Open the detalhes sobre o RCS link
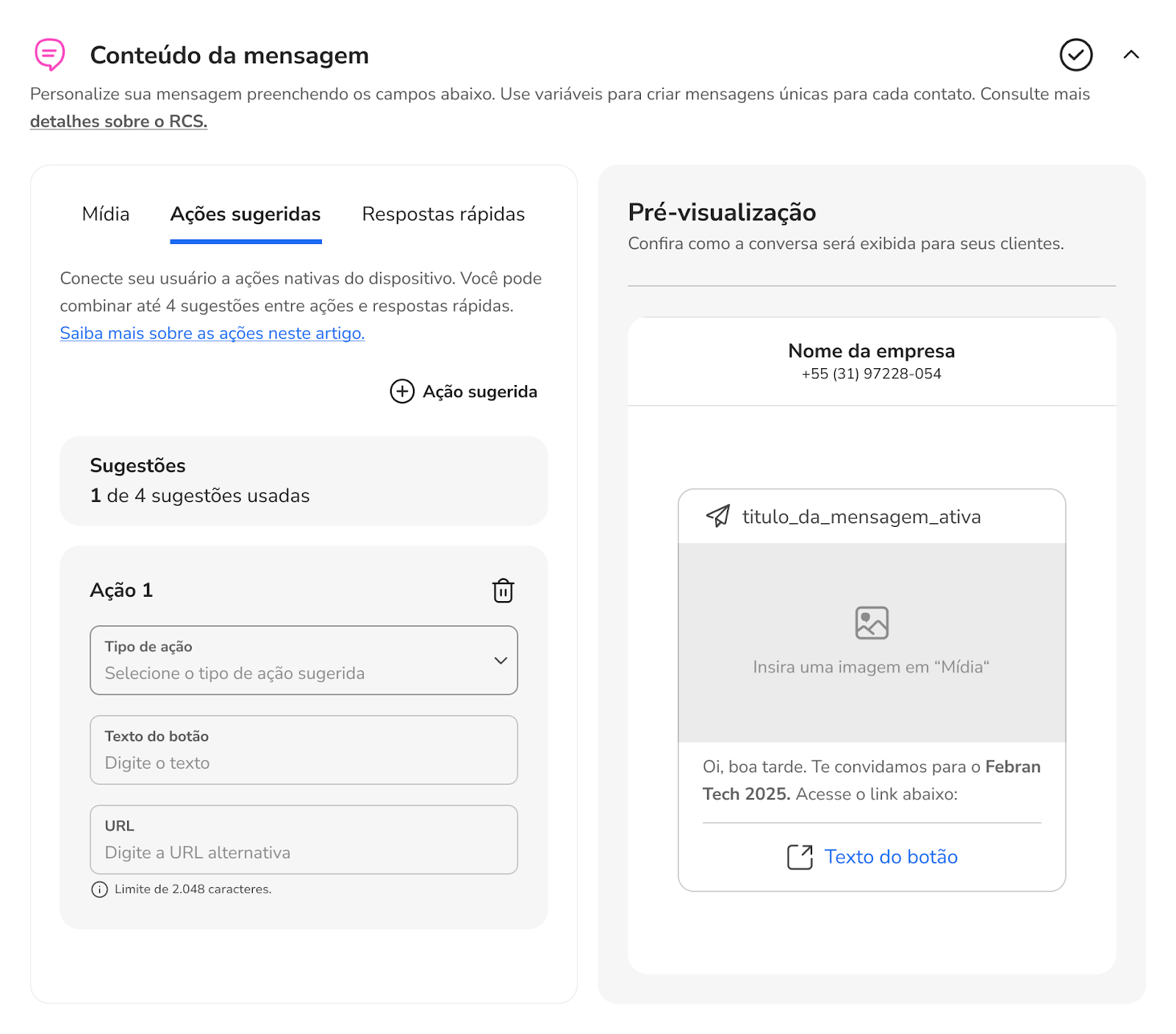 118,121
